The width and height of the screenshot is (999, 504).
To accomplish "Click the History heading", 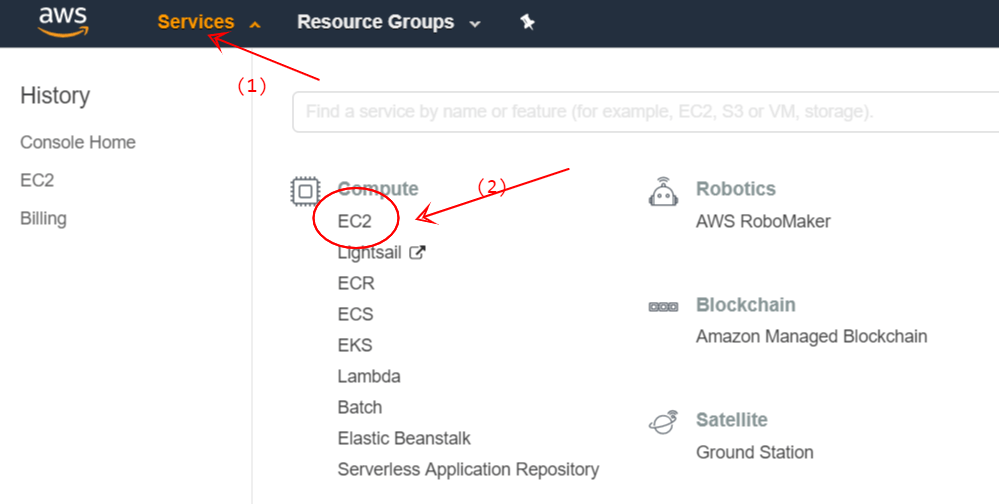I will (55, 96).
